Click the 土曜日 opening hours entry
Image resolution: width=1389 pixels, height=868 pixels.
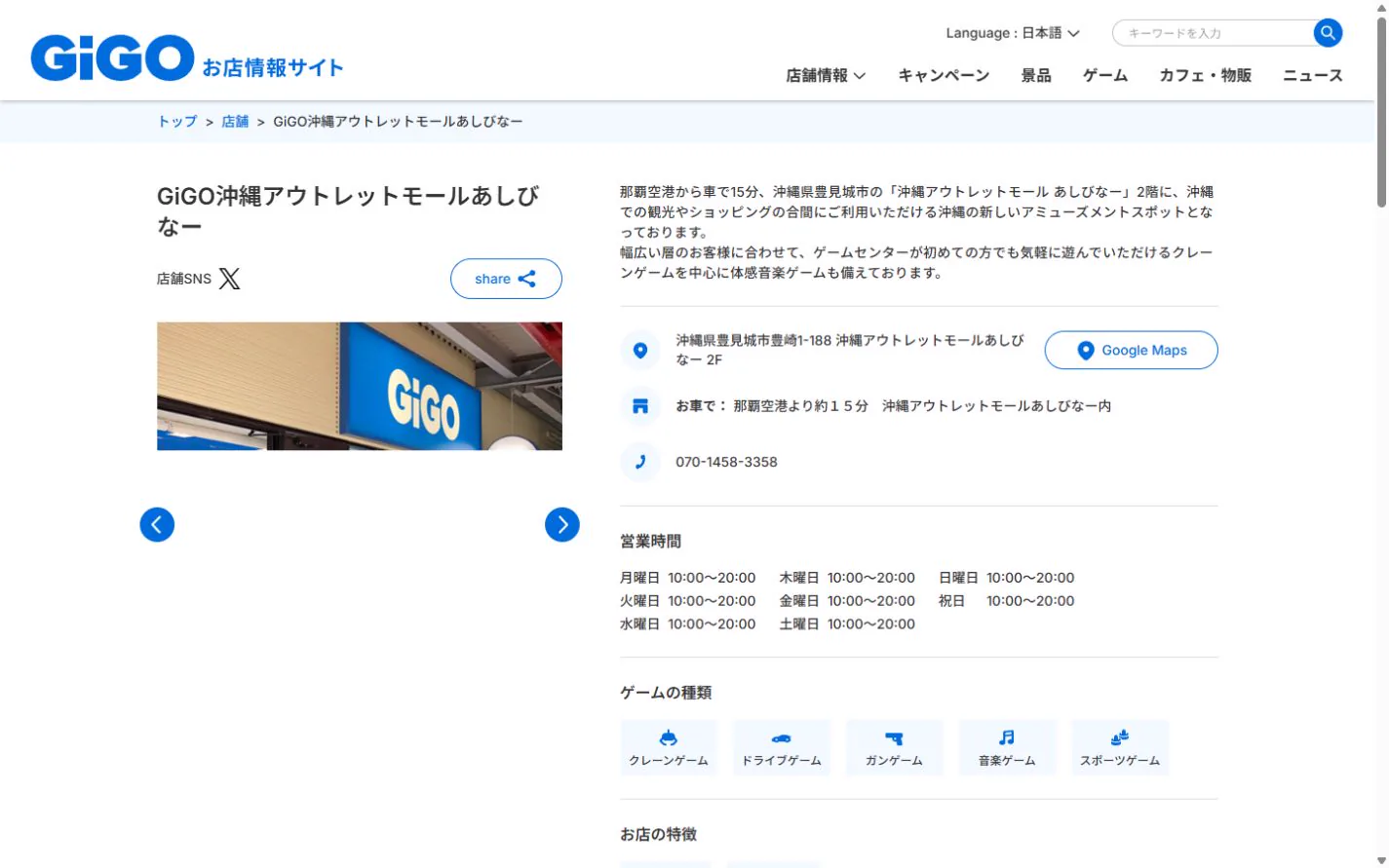[x=847, y=624]
